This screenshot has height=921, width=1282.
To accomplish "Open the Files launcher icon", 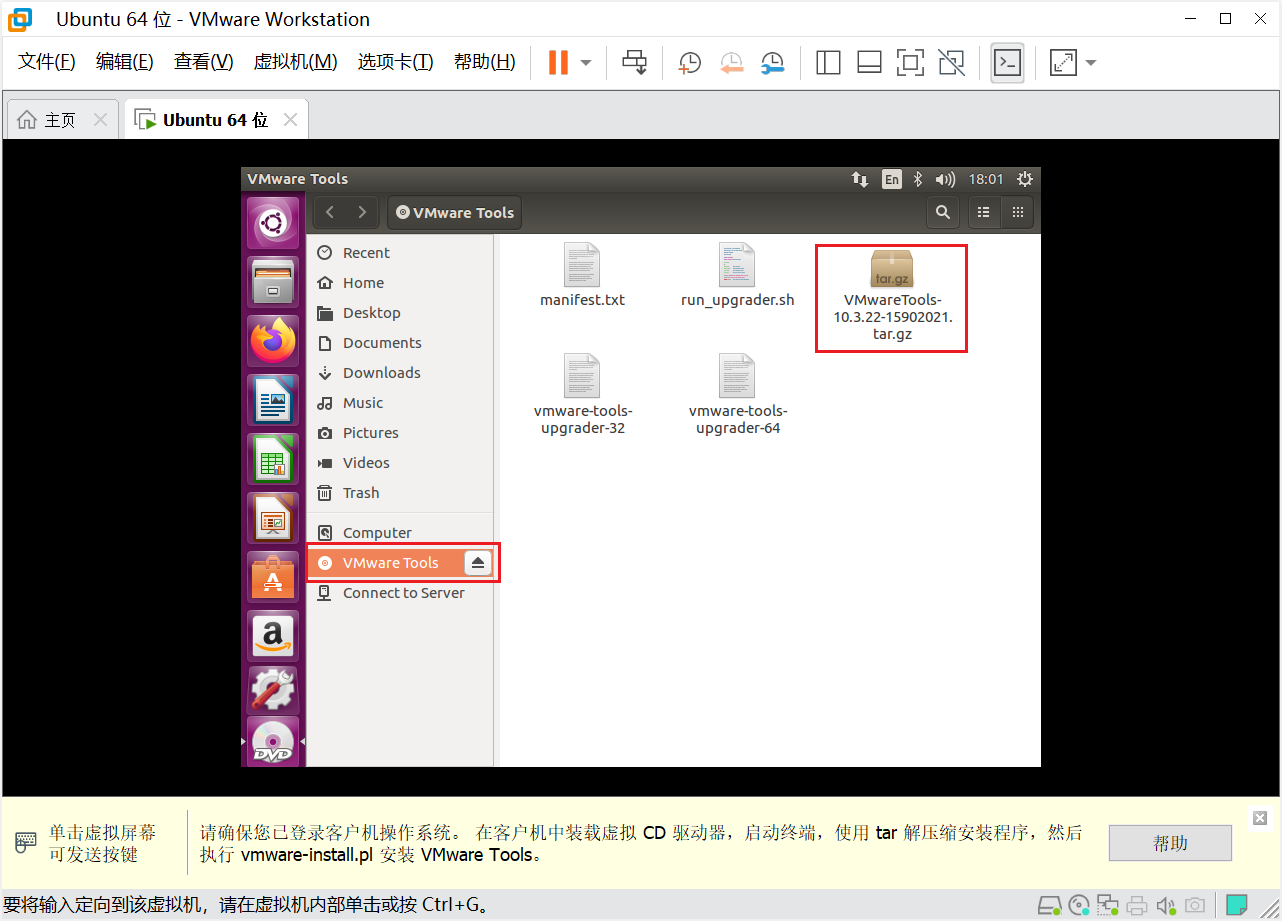I will 273,282.
